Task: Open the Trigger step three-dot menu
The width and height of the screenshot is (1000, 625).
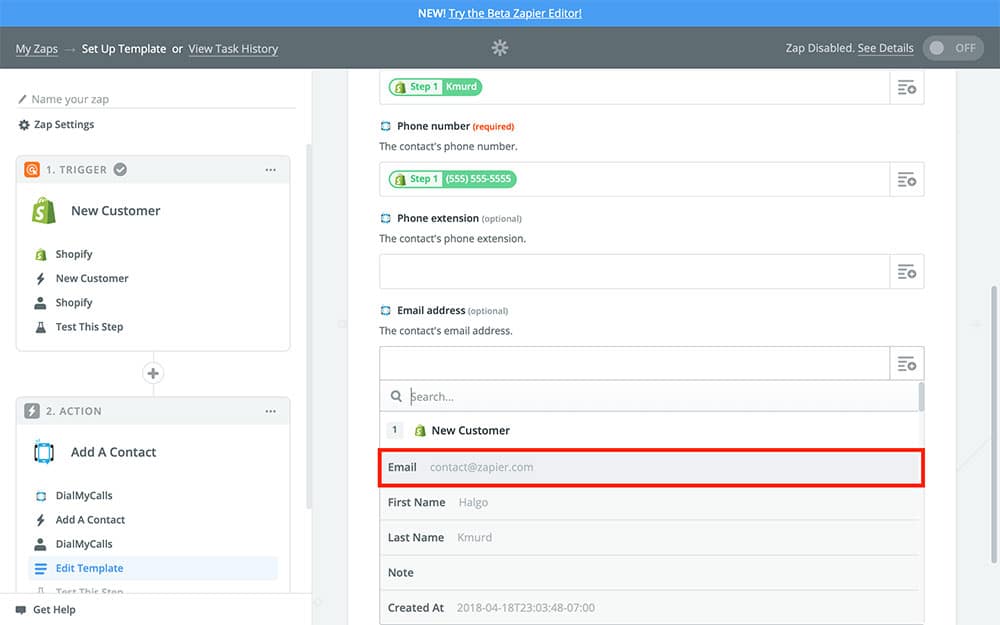Action: (270, 170)
